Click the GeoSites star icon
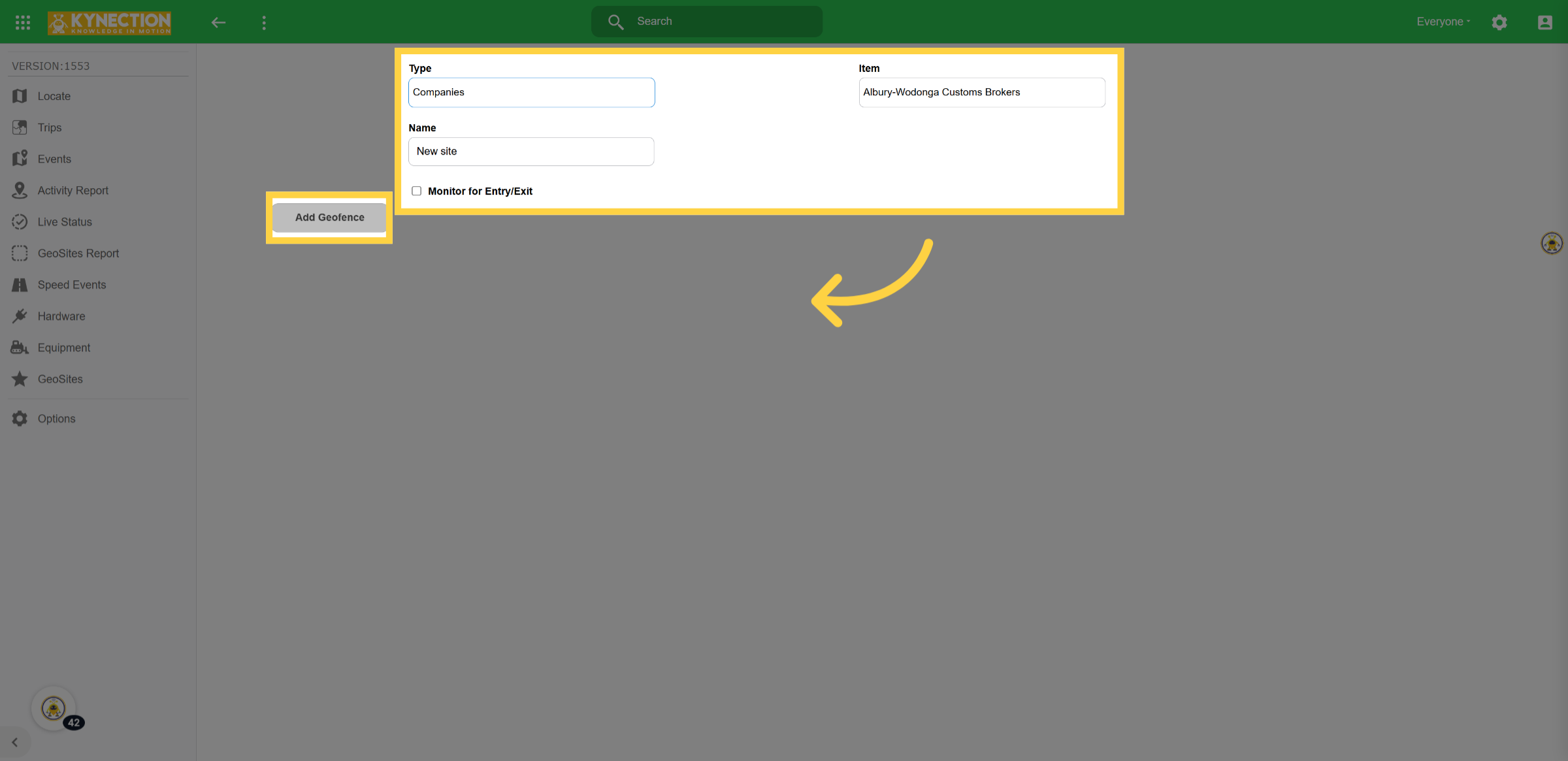This screenshot has height=761, width=1568. point(20,379)
